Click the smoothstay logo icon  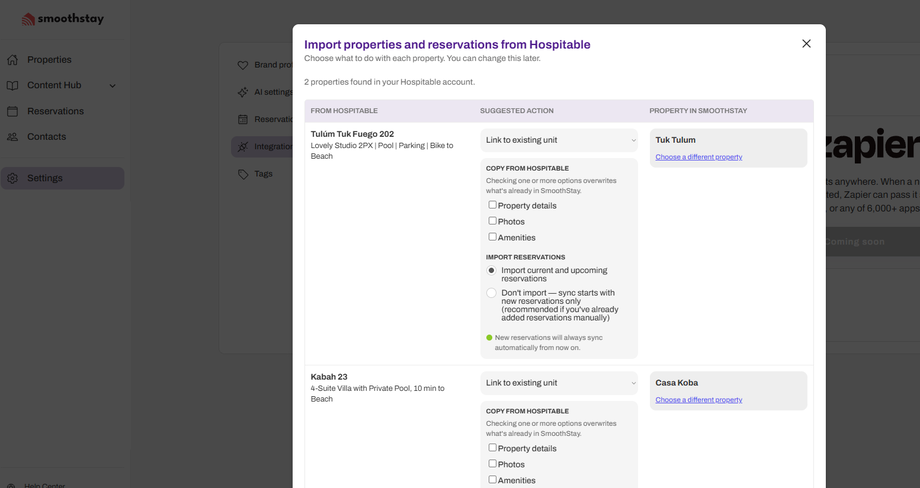[28, 19]
